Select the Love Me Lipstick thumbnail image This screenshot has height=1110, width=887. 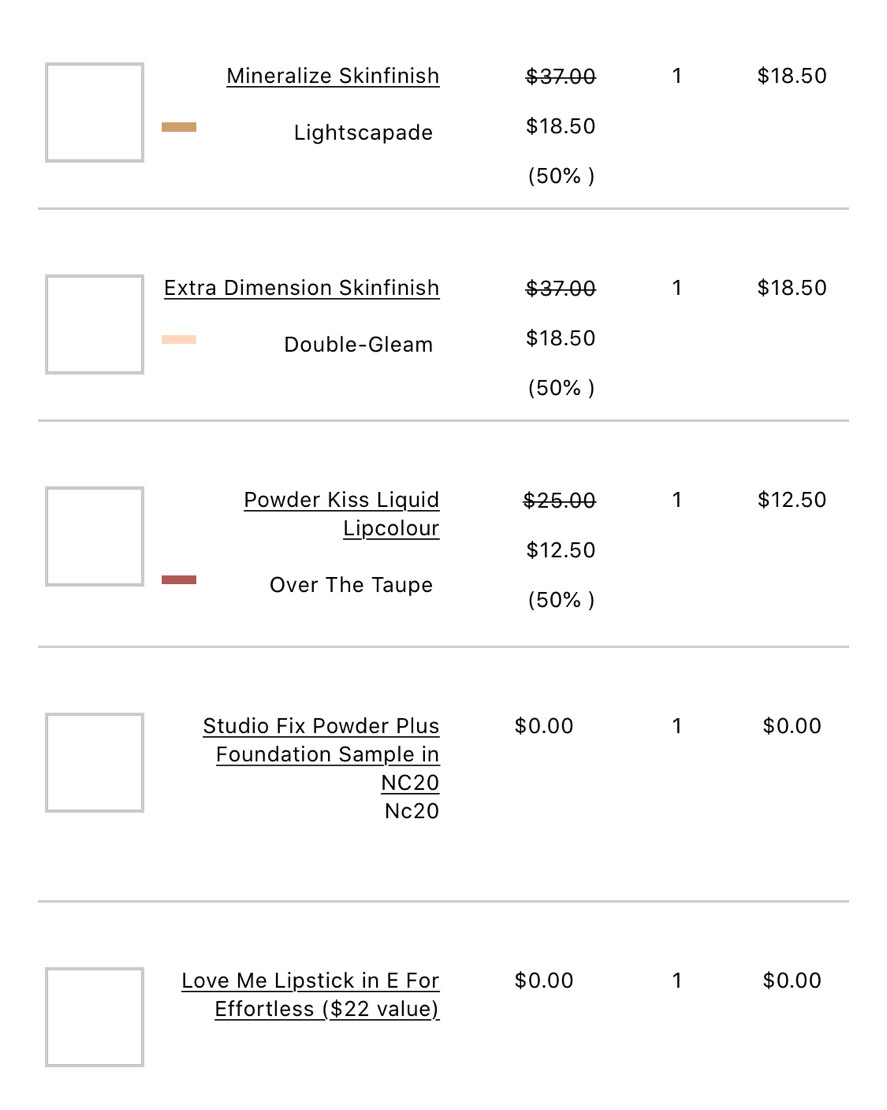coord(94,1016)
